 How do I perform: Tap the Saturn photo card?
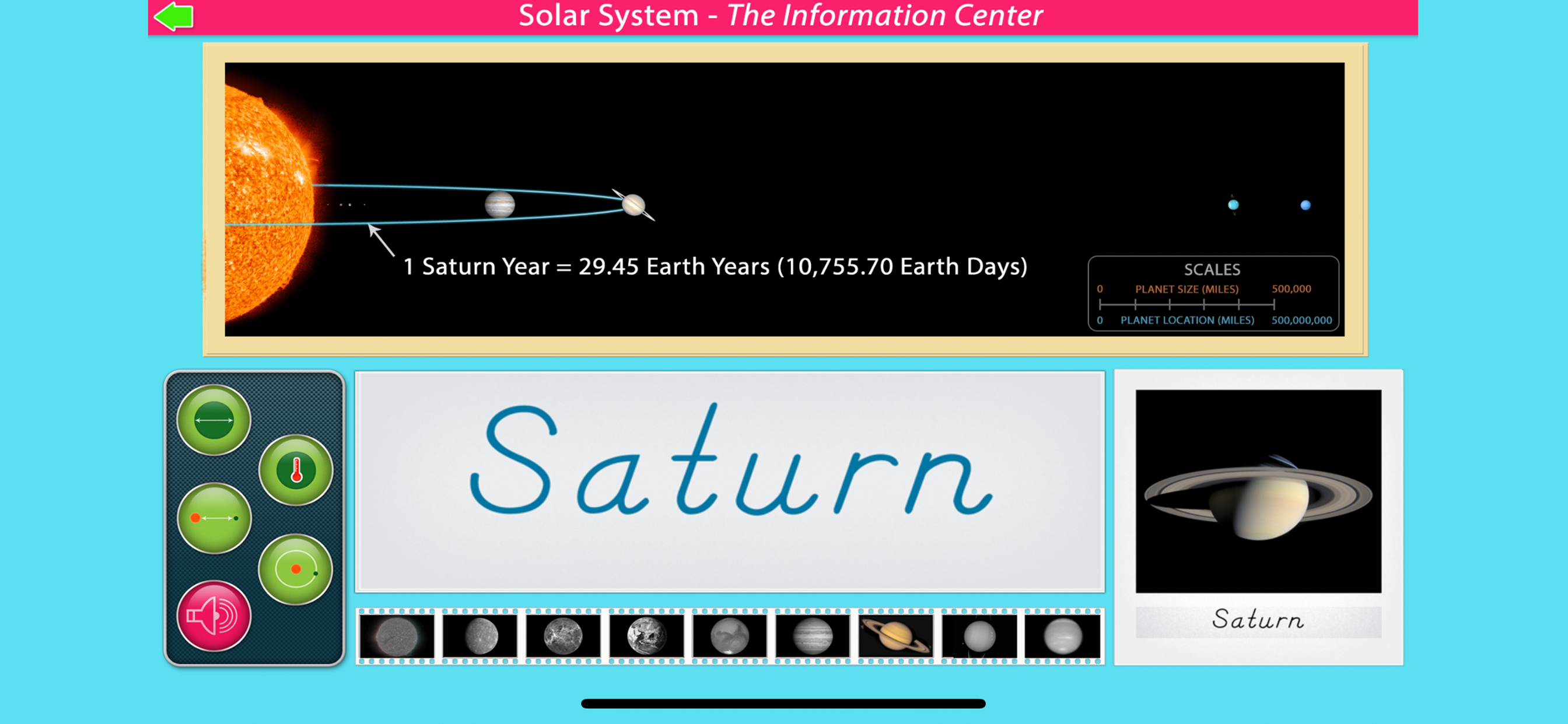pyautogui.click(x=1258, y=491)
